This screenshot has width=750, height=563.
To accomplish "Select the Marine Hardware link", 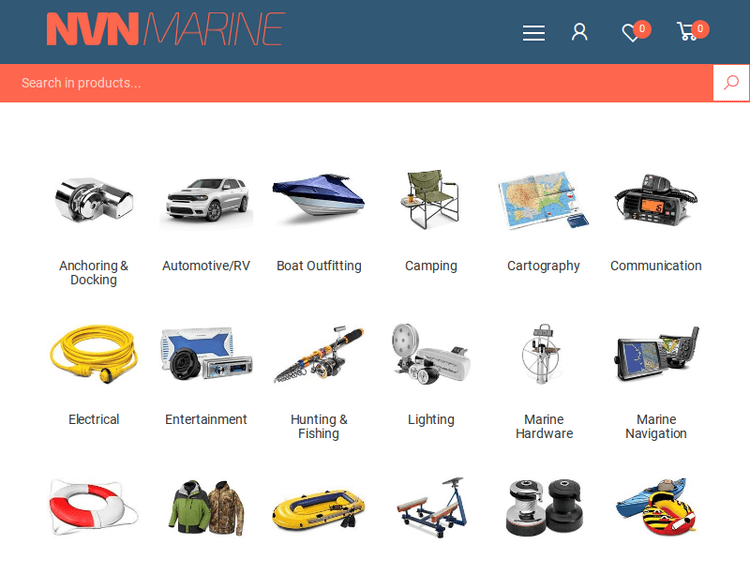I will coord(544,426).
